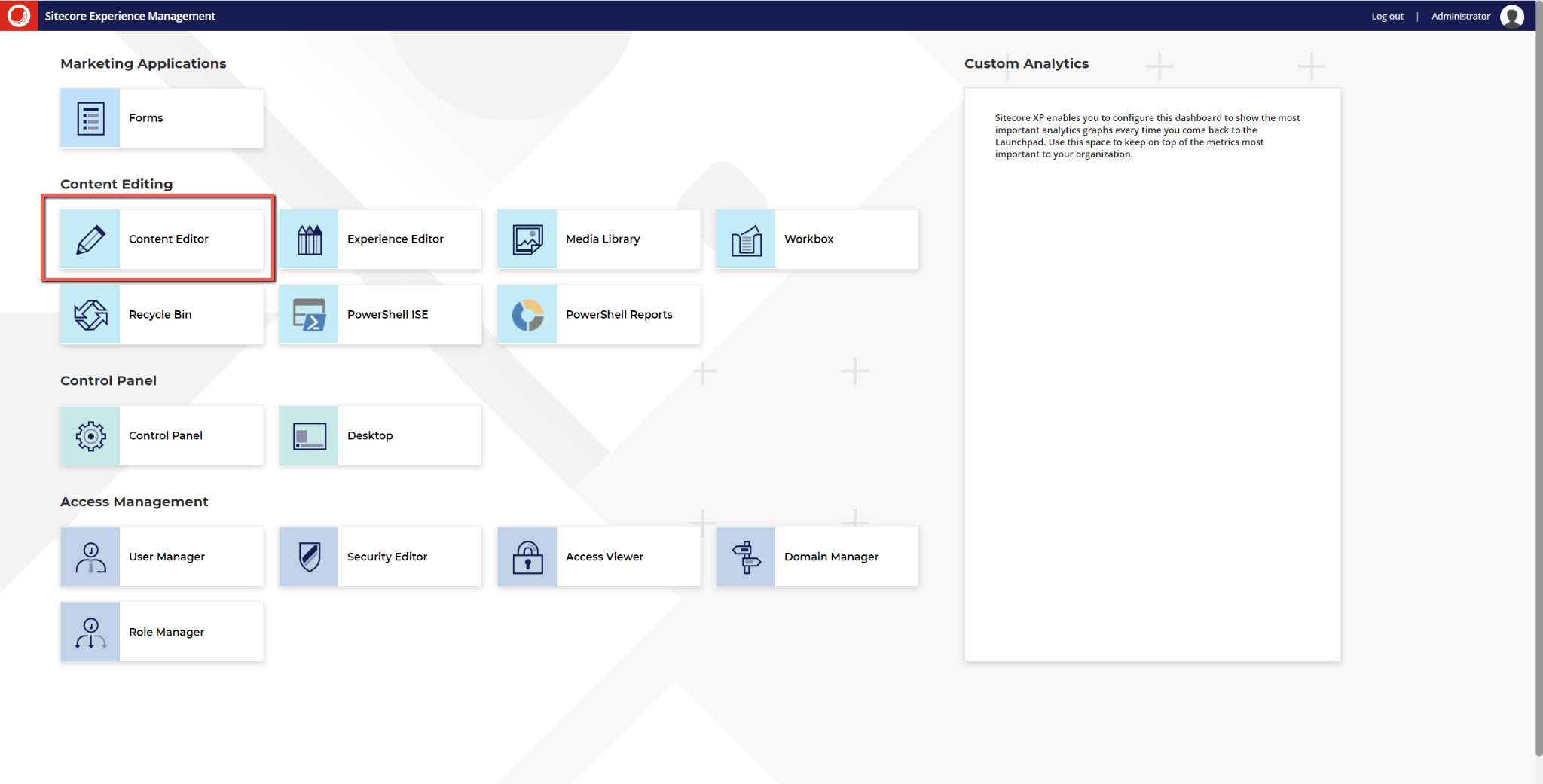Click the Administrator user name

point(1460,16)
